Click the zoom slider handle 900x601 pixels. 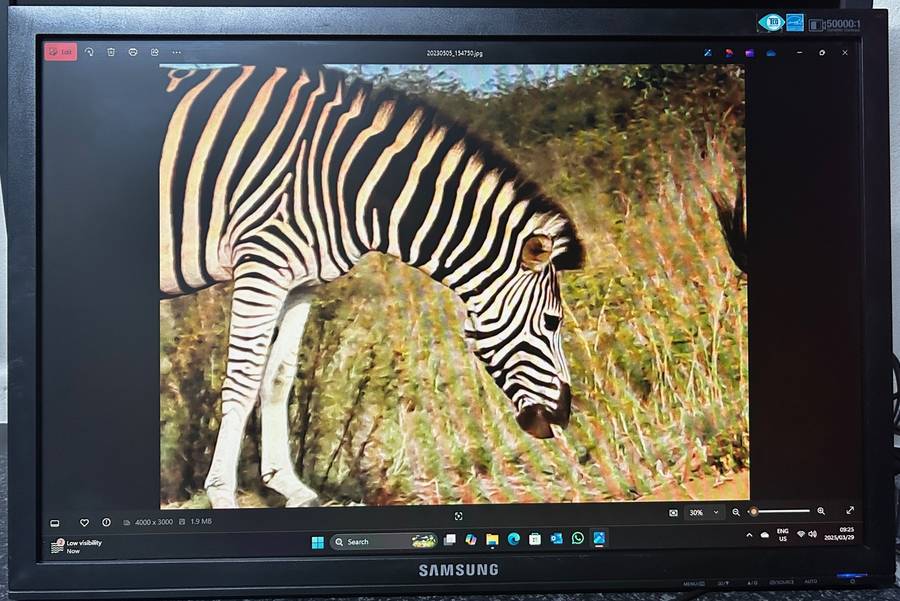[x=753, y=512]
